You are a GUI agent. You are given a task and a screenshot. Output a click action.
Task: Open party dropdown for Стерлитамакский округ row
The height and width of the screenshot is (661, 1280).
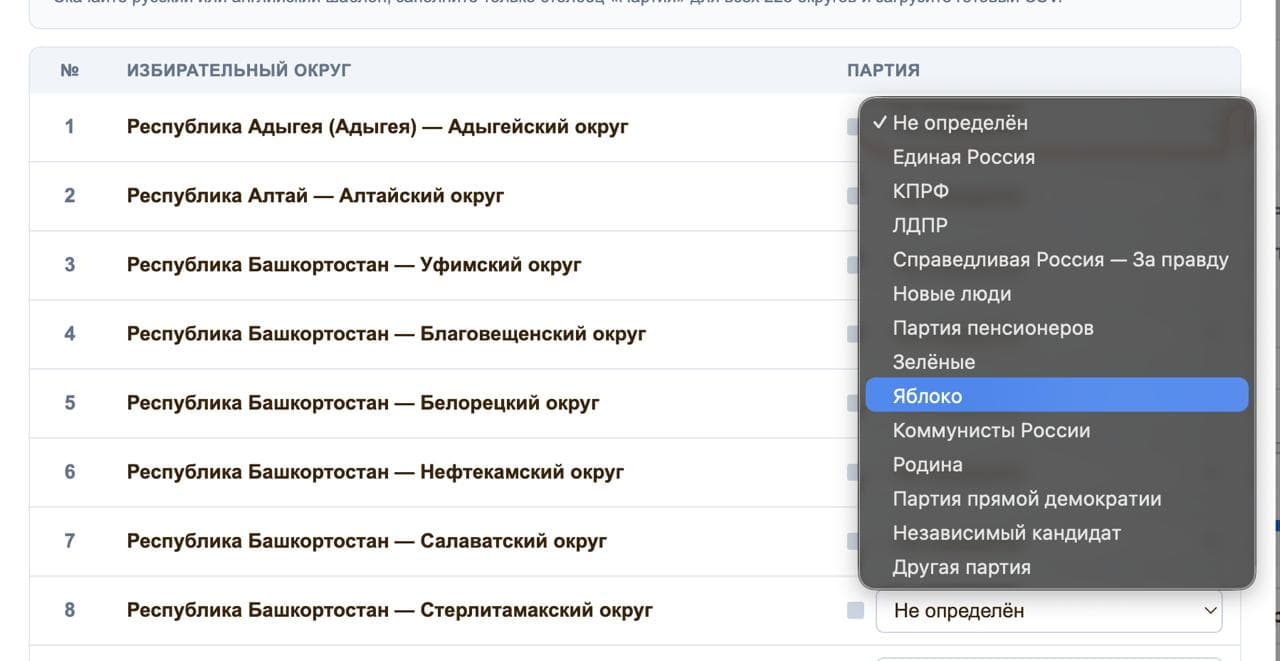1049,610
